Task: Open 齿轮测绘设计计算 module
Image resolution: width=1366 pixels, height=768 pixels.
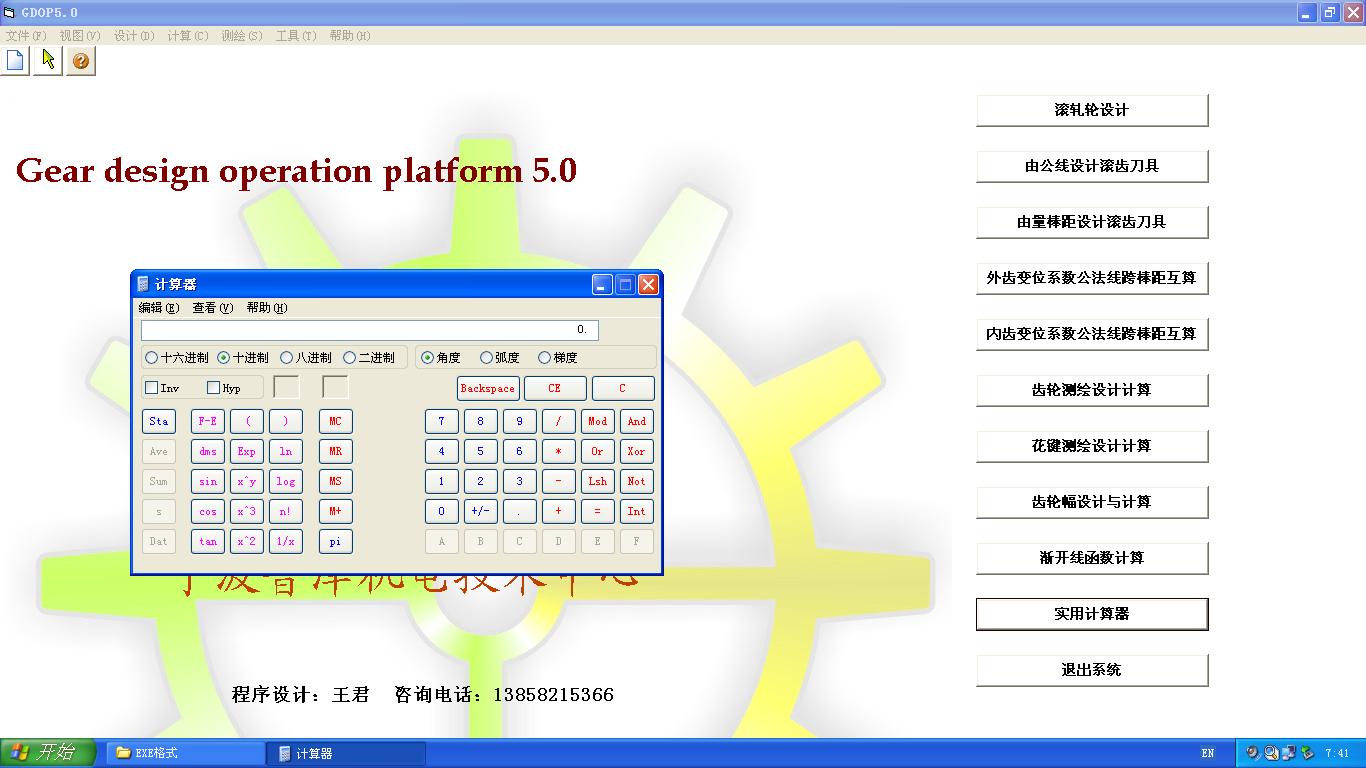Action: click(x=1092, y=390)
